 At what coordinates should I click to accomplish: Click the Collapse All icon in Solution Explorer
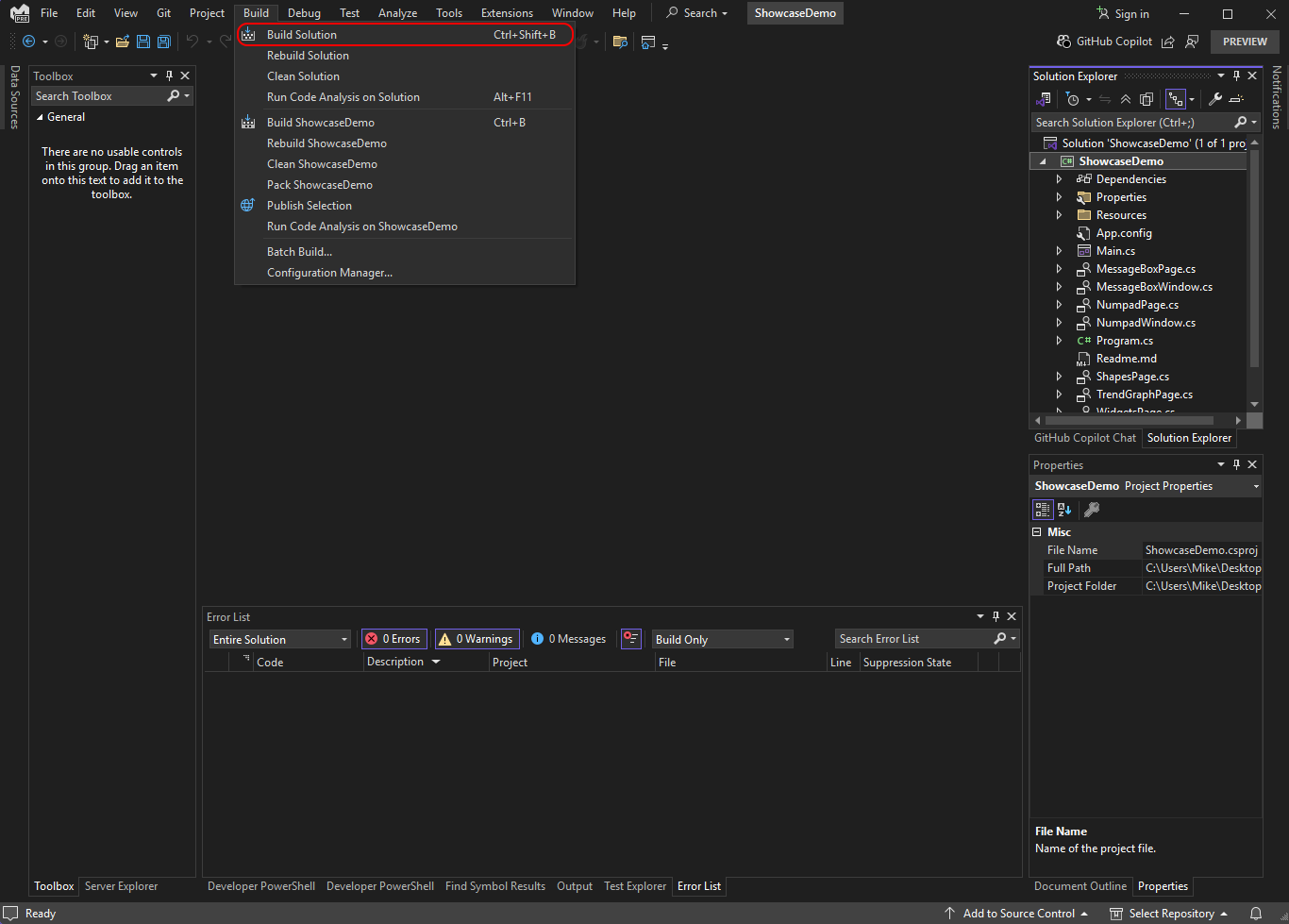pyautogui.click(x=1127, y=99)
